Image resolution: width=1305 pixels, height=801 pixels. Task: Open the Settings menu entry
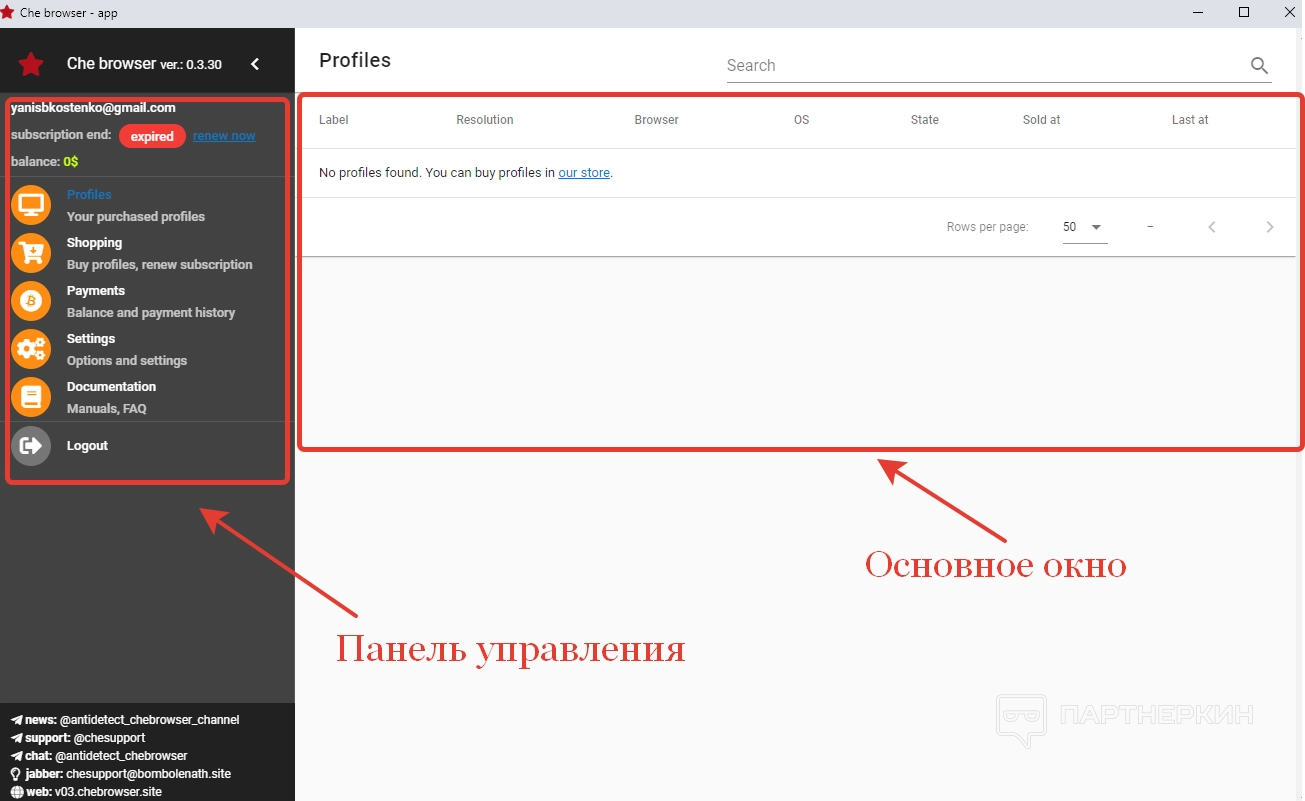click(91, 339)
